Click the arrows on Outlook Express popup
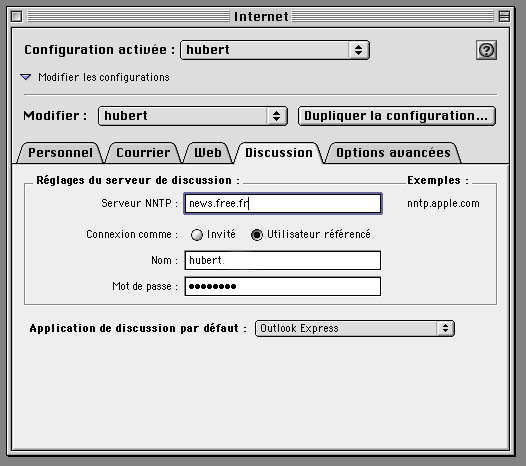Viewport: 526px width, 466px height. click(445, 328)
